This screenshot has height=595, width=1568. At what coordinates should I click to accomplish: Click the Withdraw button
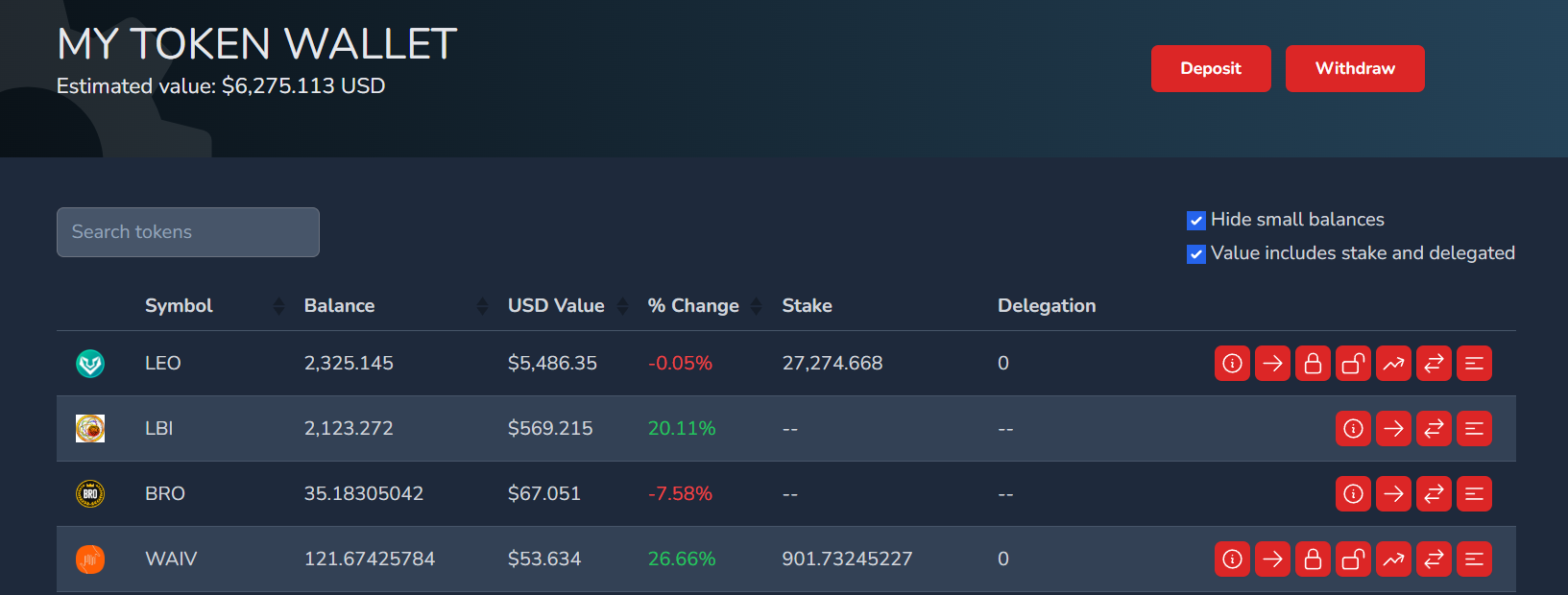(1355, 69)
